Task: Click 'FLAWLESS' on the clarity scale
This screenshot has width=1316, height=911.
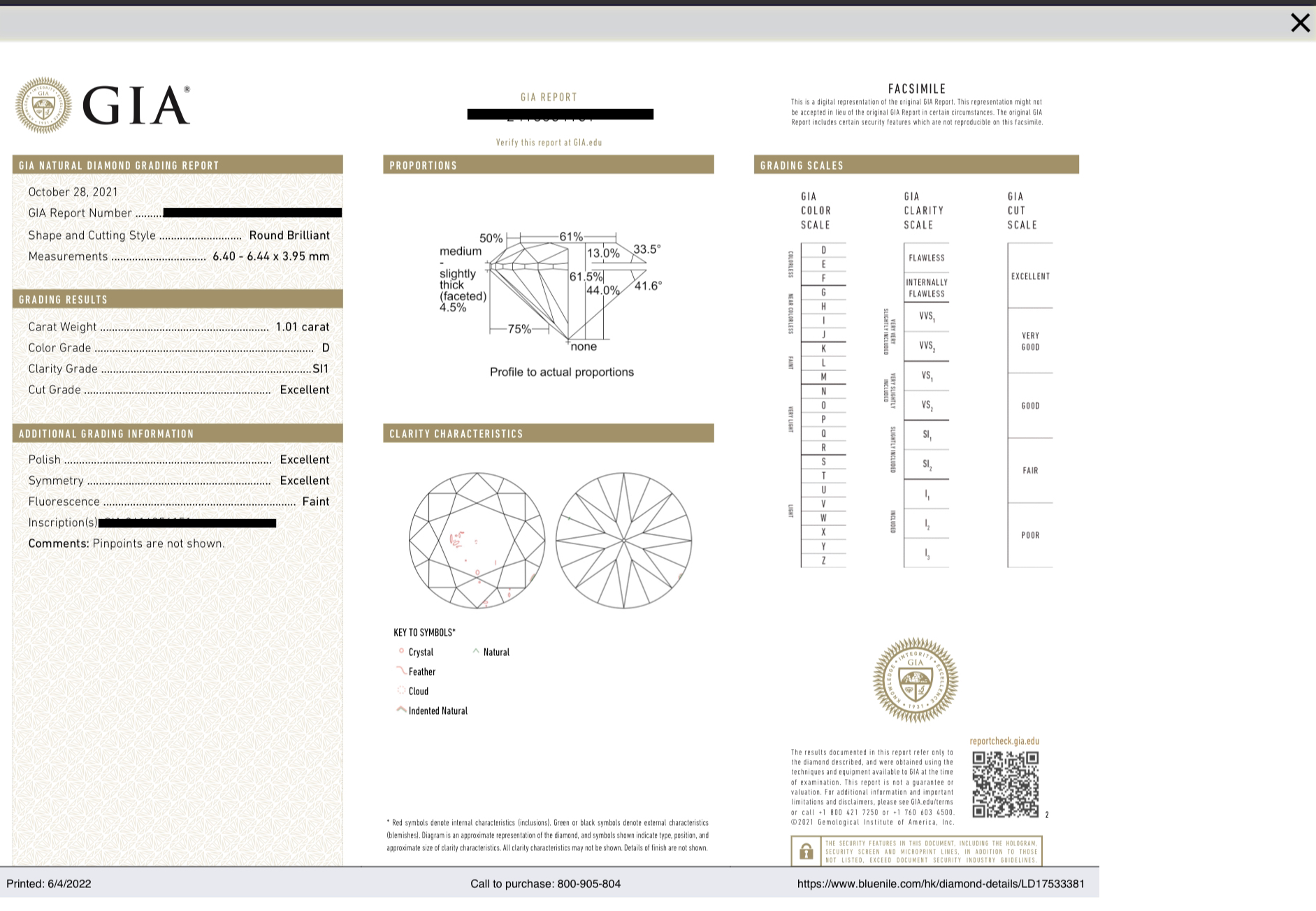Action: coord(927,258)
